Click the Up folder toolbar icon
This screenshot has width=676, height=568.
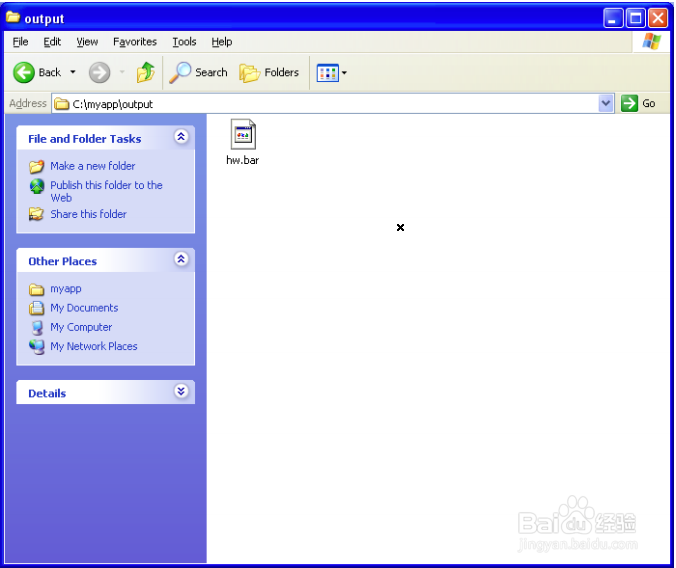[x=145, y=72]
